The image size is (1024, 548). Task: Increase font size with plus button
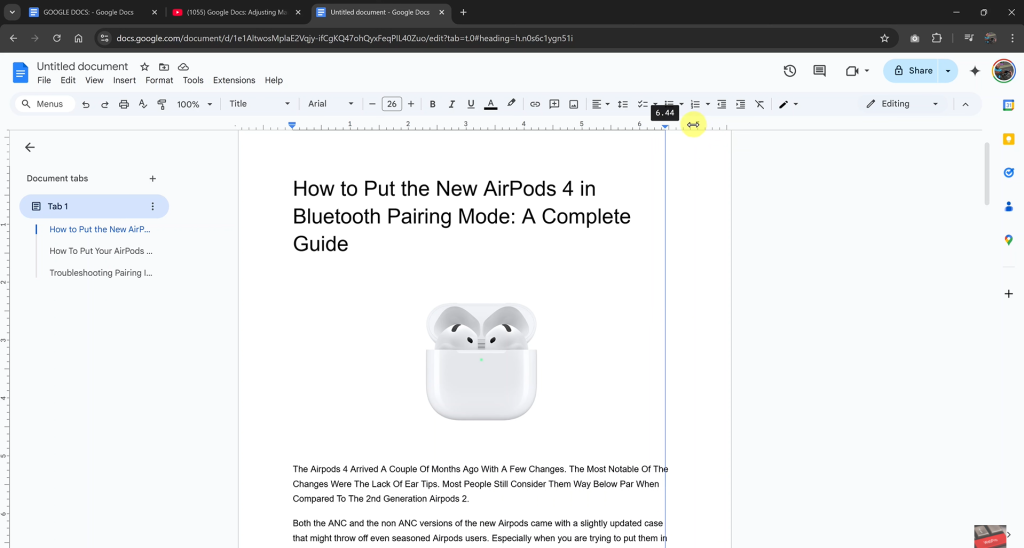tap(411, 104)
